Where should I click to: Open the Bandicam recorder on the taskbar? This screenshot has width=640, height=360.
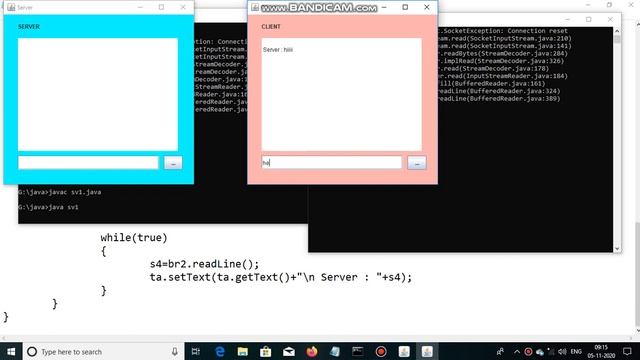click(381, 351)
